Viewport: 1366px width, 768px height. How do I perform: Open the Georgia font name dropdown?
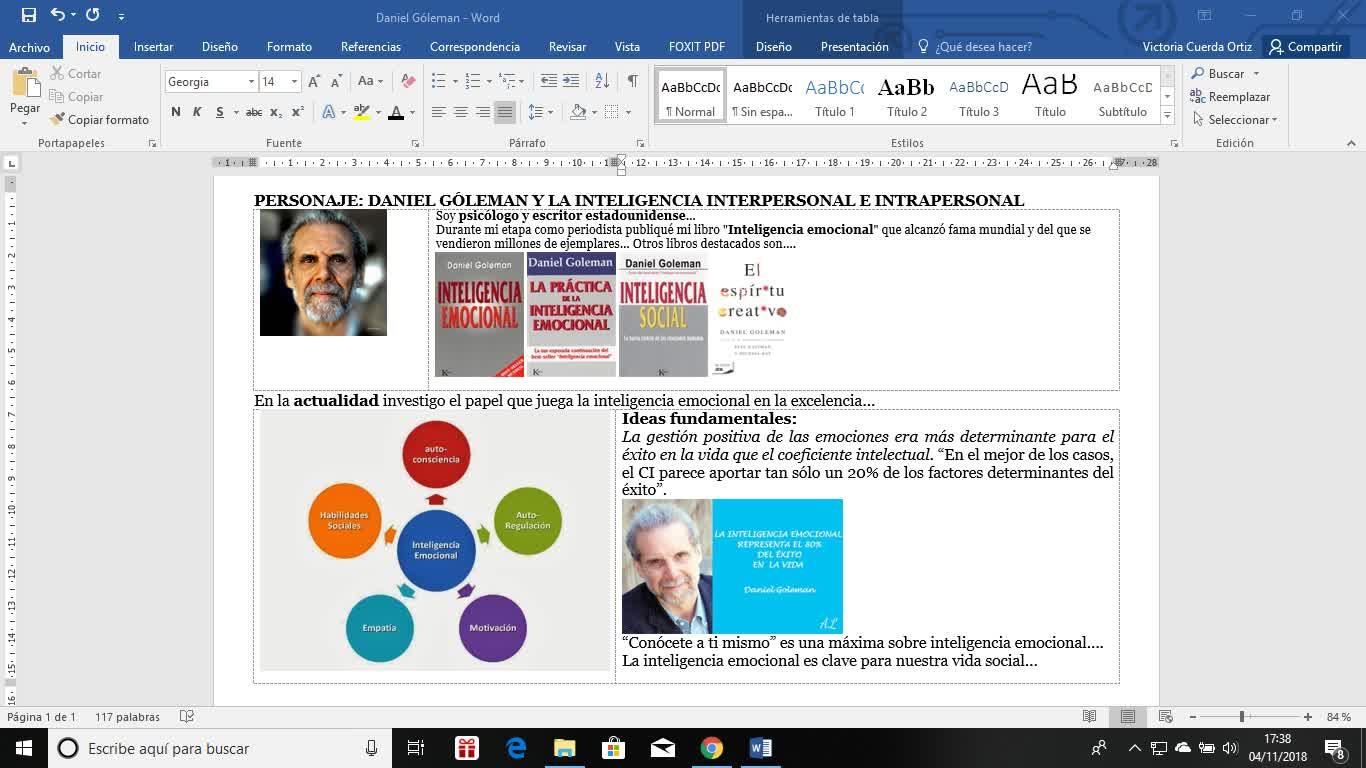[x=251, y=82]
